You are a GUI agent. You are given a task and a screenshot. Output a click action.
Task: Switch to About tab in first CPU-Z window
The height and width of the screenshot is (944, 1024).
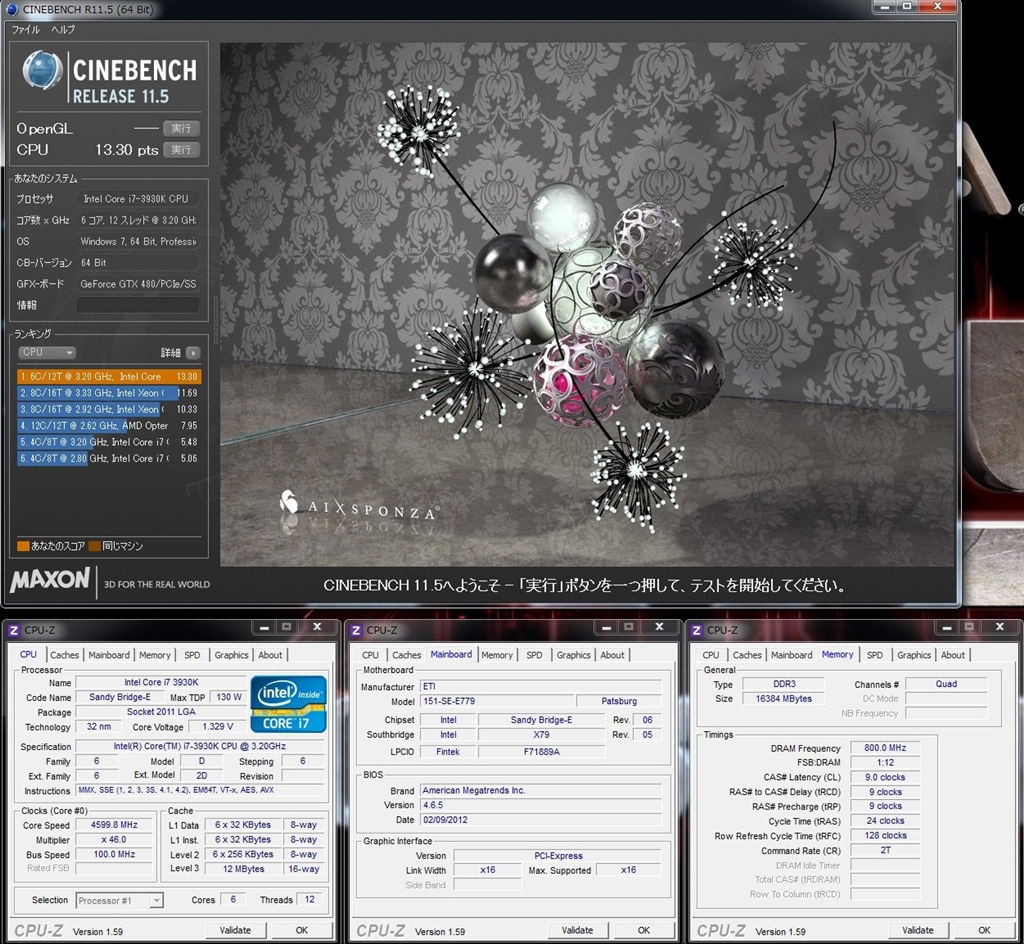(270, 655)
